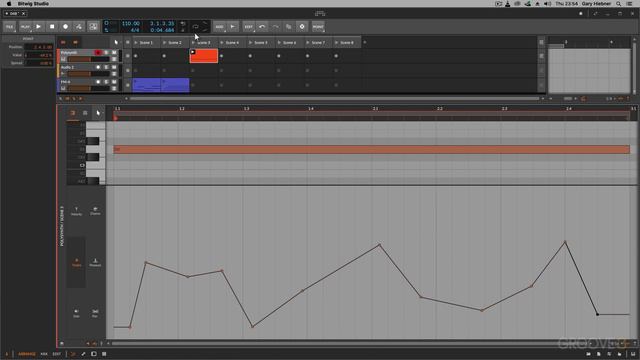Stop the transport playback
The height and width of the screenshot is (360, 640).
click(x=52, y=27)
